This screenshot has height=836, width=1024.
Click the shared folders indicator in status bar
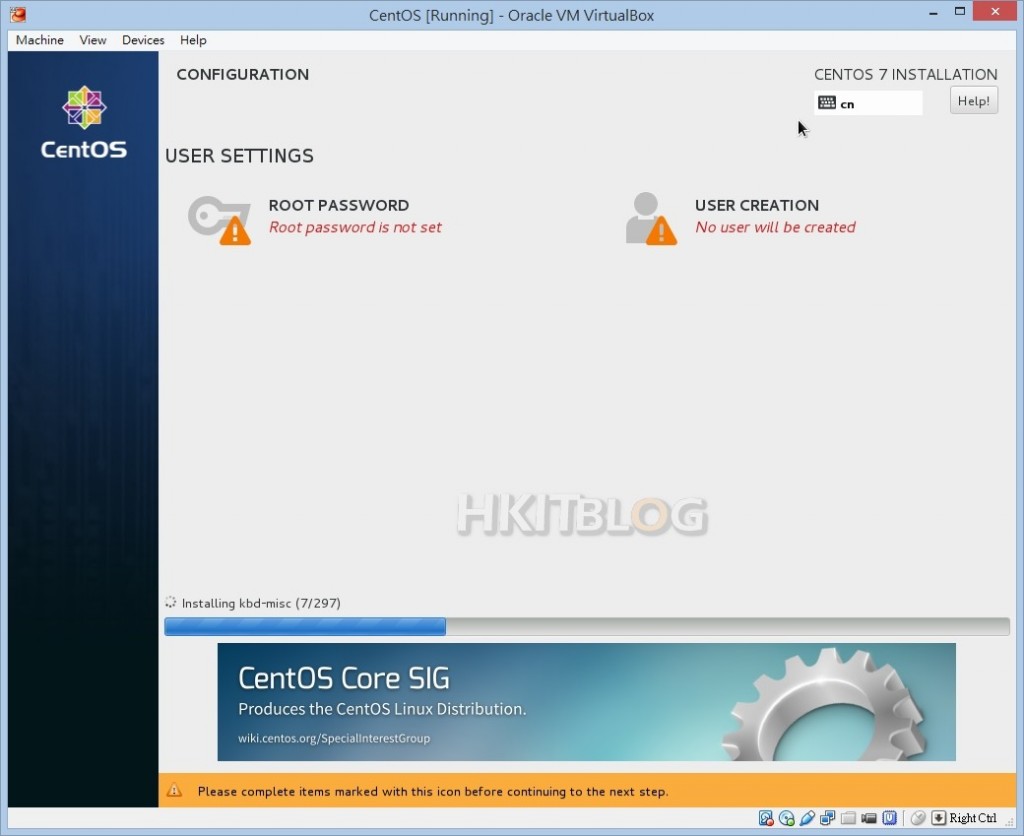(x=848, y=818)
